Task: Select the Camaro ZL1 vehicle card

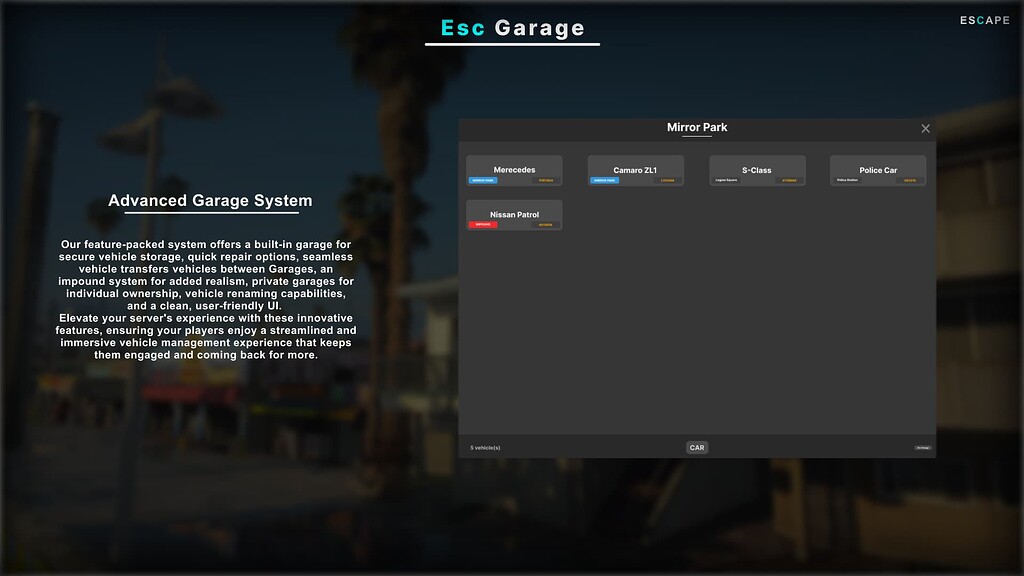Action: click(x=635, y=170)
